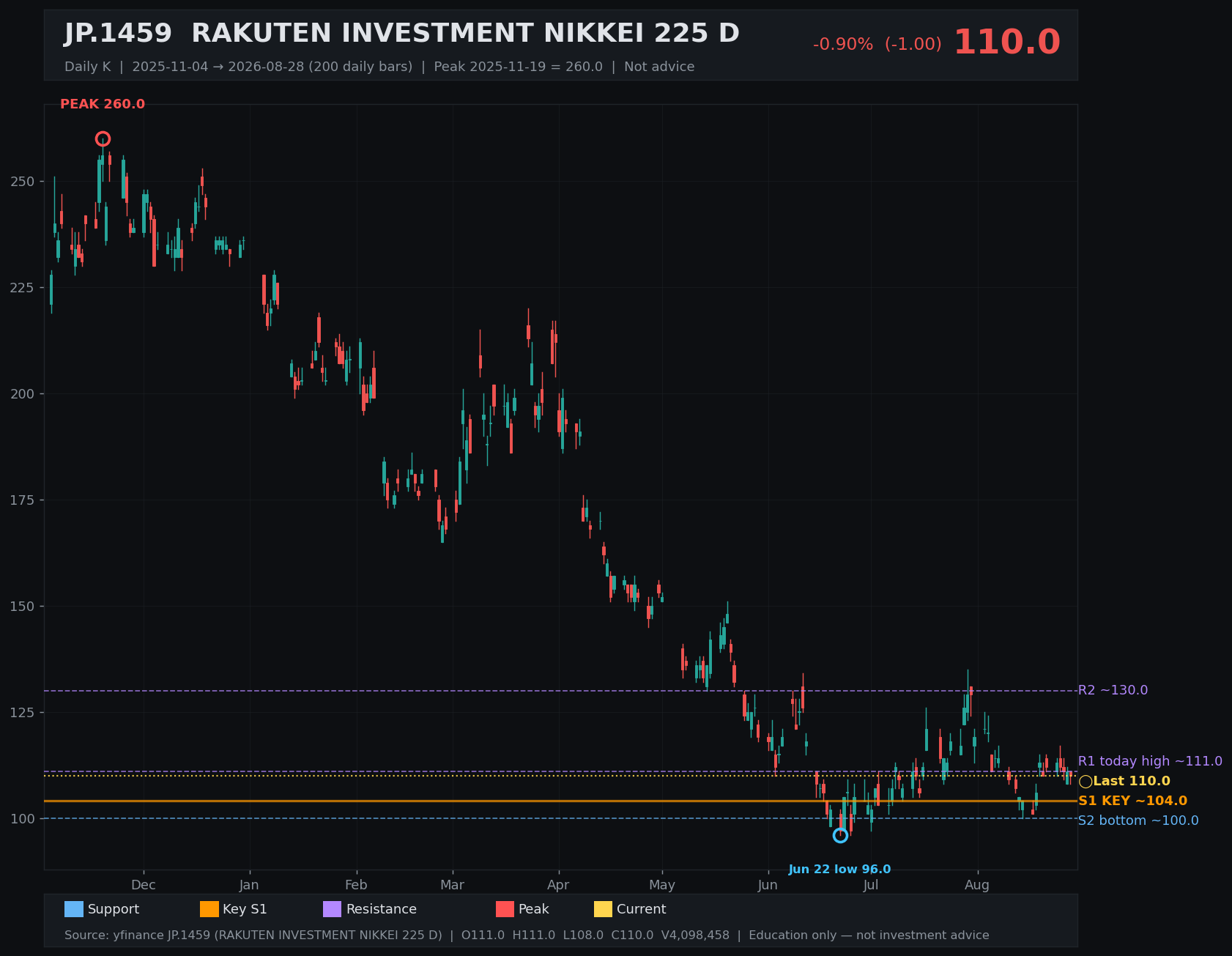Click the "Current" legend label

(642, 909)
